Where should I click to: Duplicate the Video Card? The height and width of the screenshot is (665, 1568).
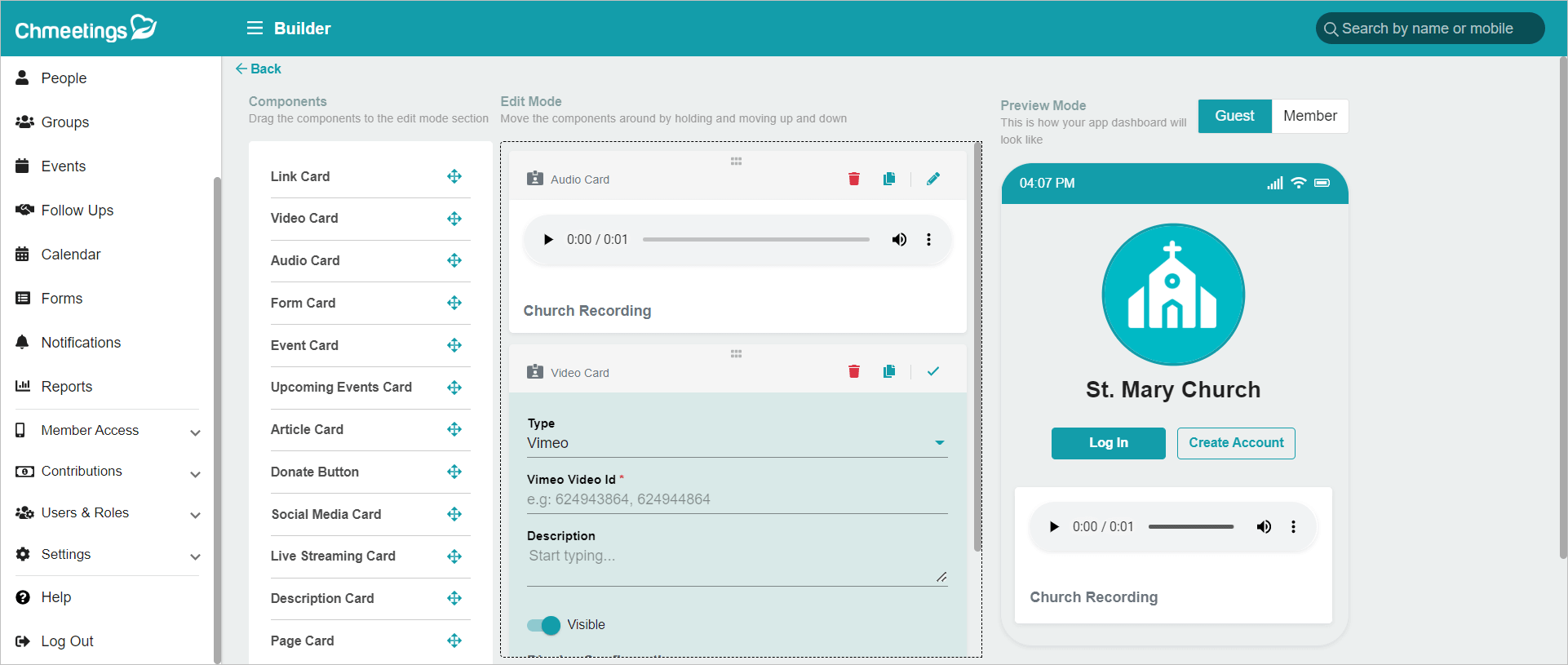coord(889,372)
